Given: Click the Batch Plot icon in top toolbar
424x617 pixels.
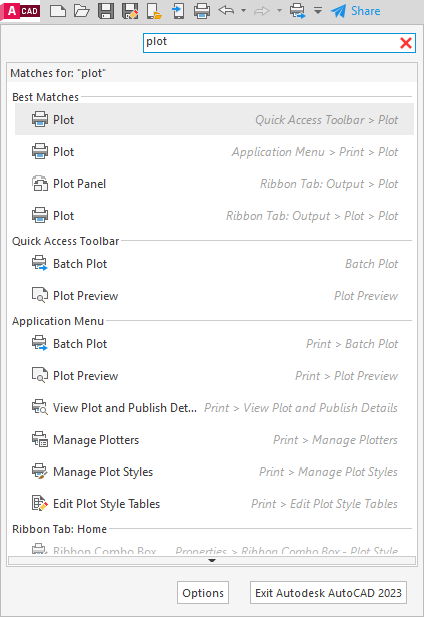Looking at the screenshot, I should (x=298, y=11).
